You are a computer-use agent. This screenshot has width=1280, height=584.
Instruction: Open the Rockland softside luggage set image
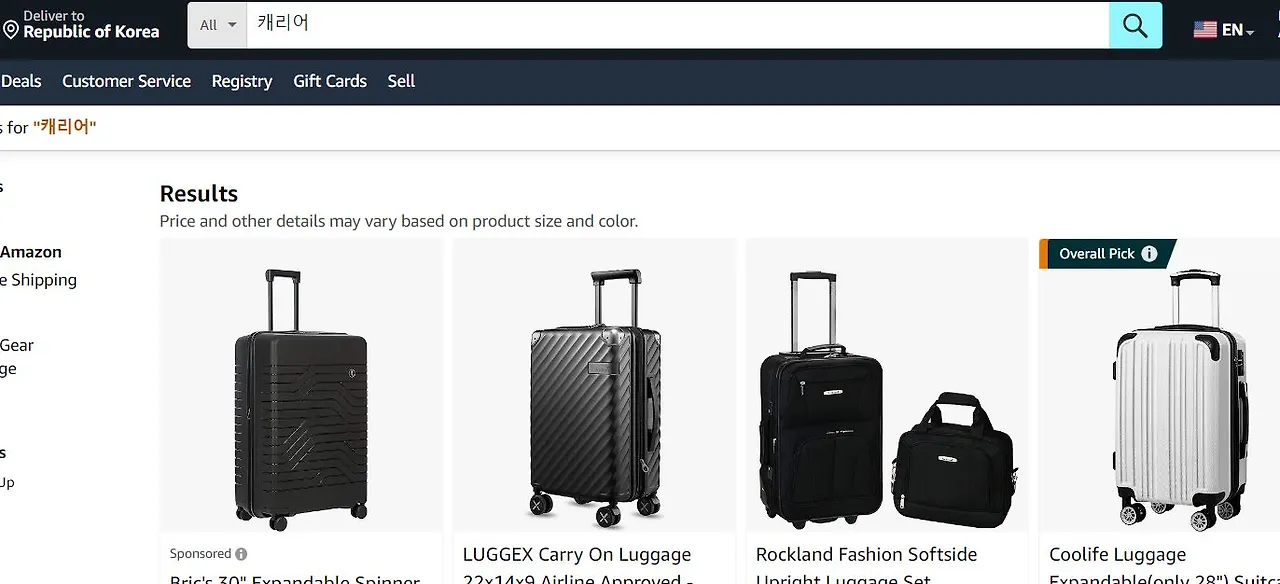point(887,399)
